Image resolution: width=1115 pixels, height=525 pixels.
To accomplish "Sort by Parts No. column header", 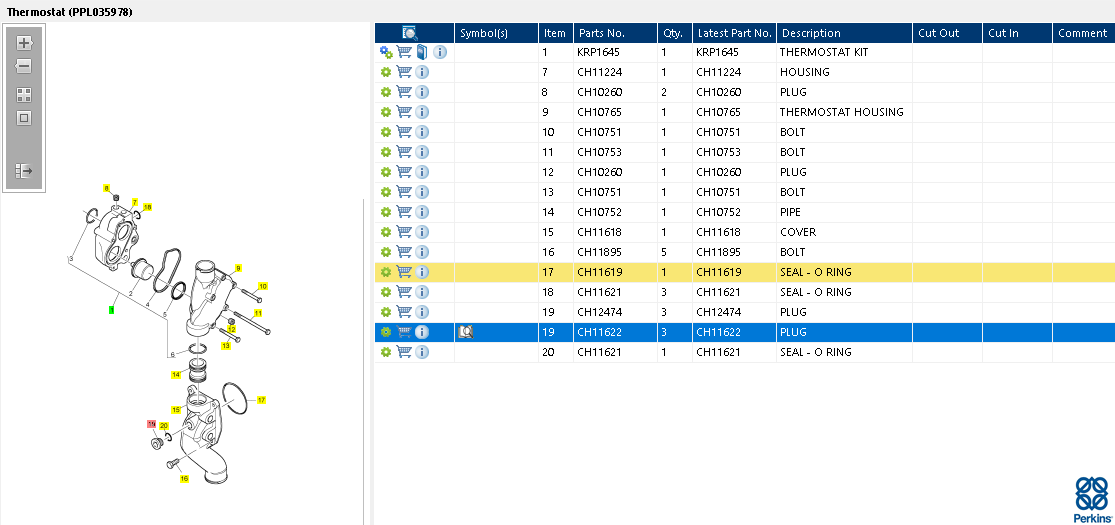I will pyautogui.click(x=614, y=33).
